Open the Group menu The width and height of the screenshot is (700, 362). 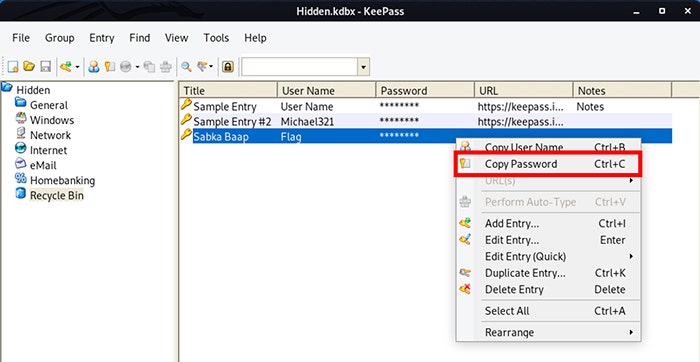[60, 38]
